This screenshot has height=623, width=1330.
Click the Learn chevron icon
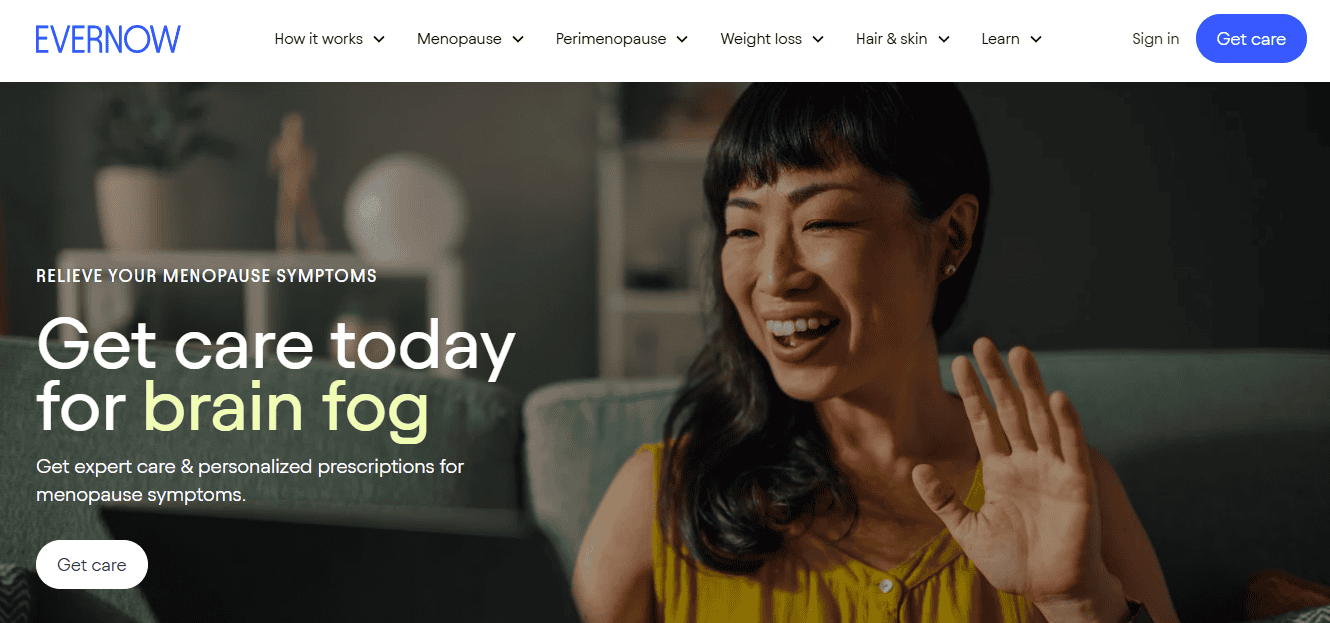(1036, 39)
